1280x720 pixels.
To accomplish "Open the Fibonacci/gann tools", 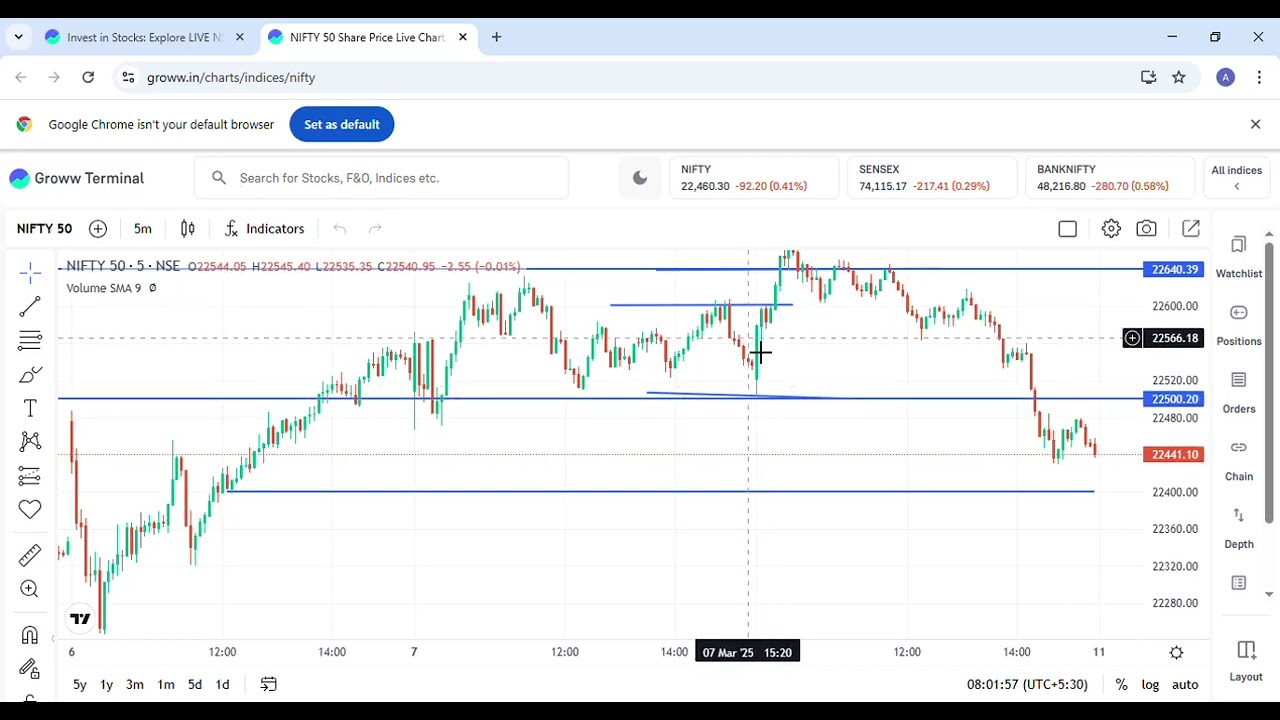I will point(30,341).
